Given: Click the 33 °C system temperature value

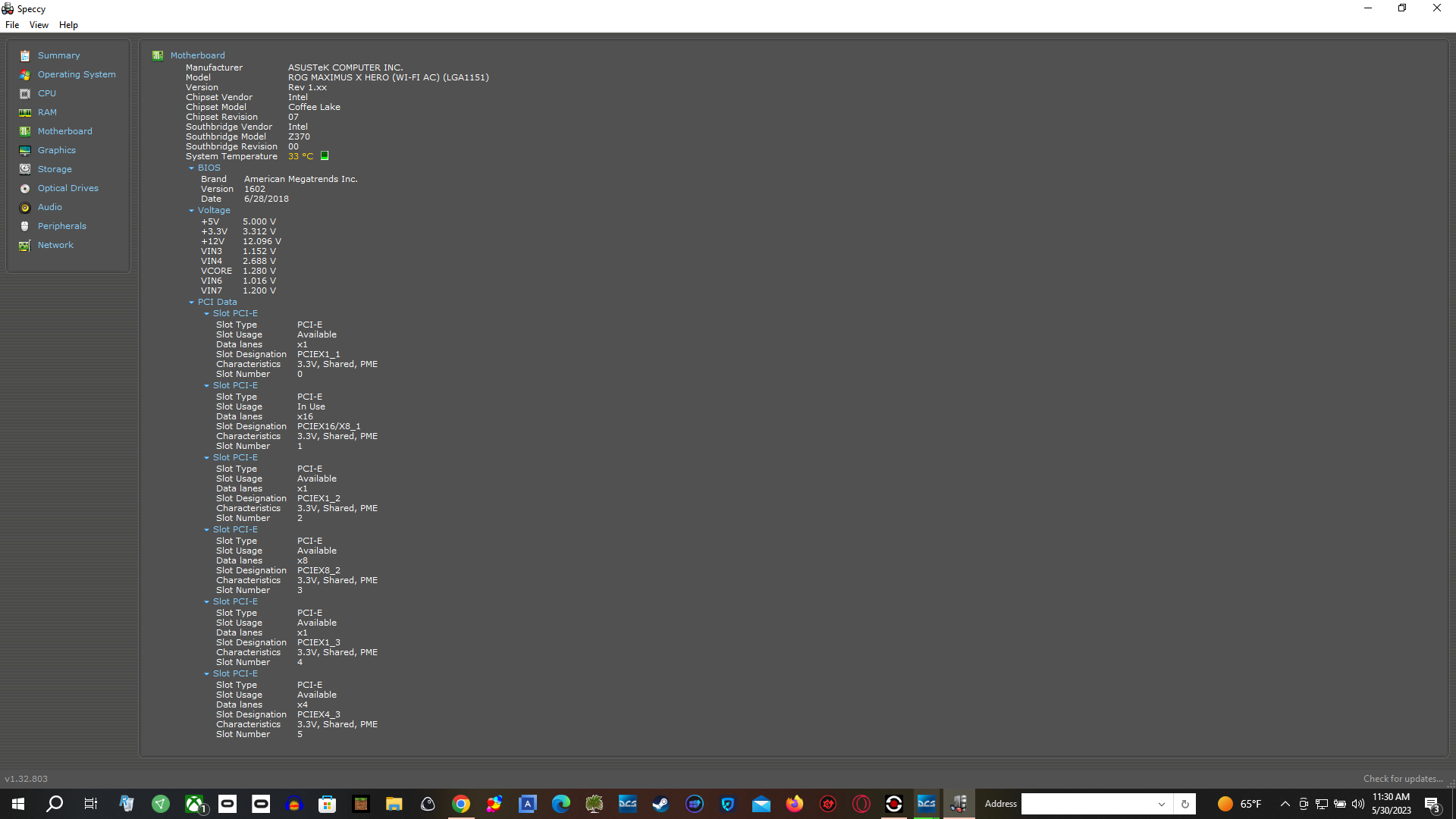Looking at the screenshot, I should tap(300, 157).
